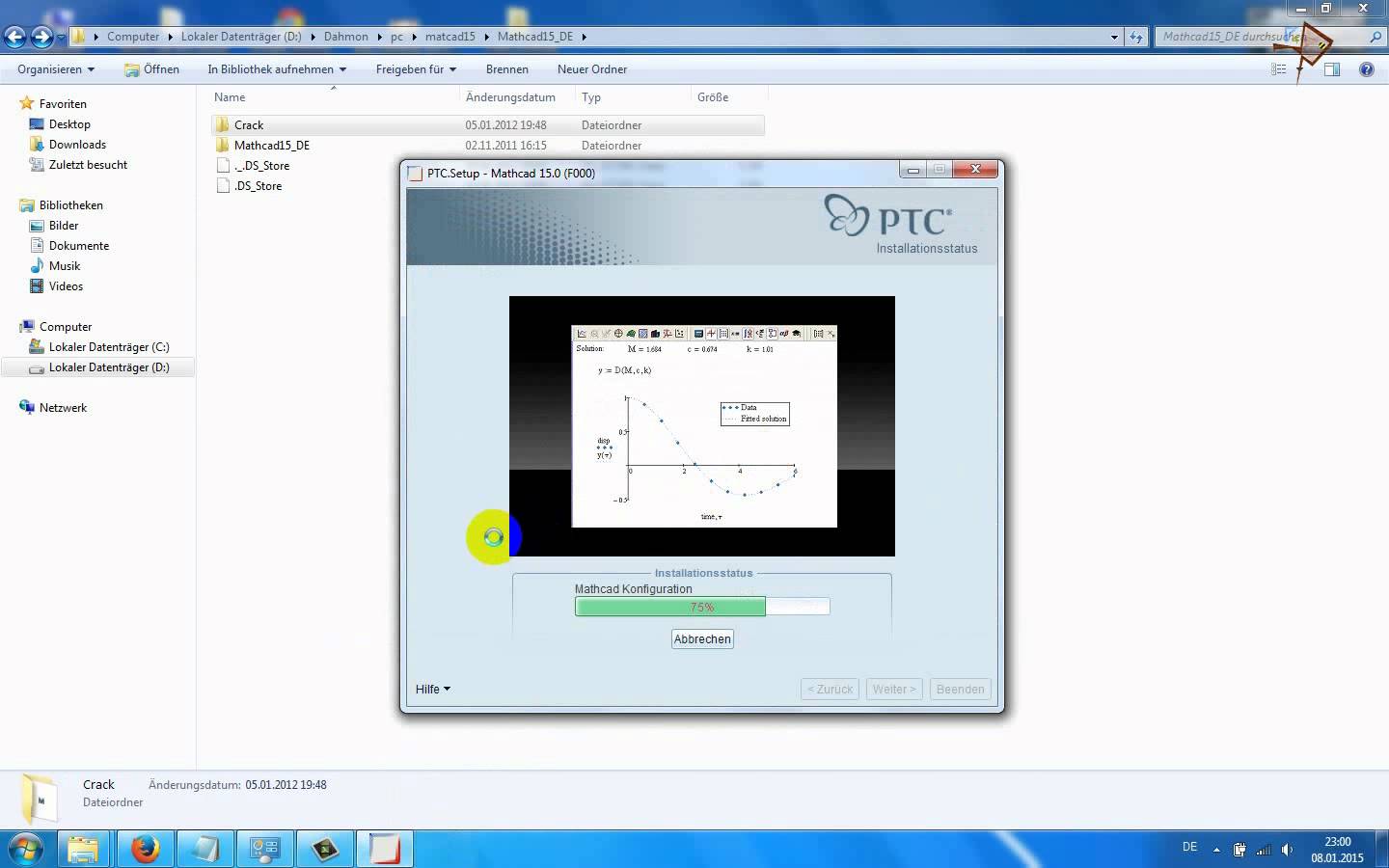The height and width of the screenshot is (868, 1389).
Task: Click the Back navigation arrow in Explorer
Action: pyautogui.click(x=14, y=37)
